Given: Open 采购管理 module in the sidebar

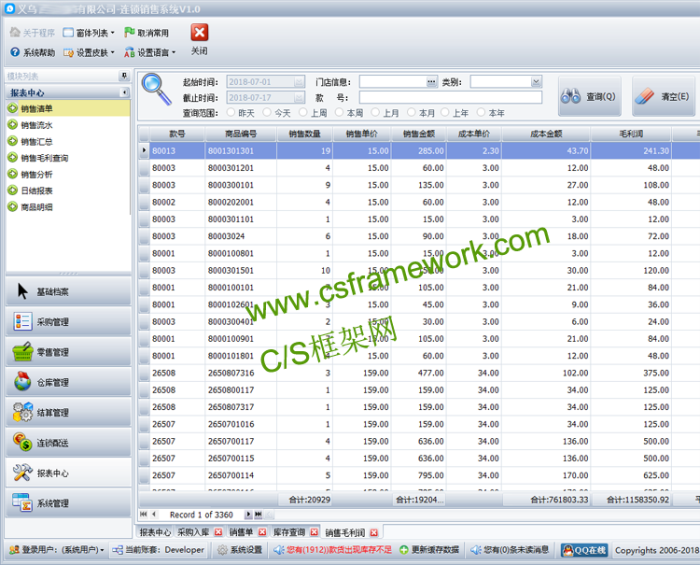Looking at the screenshot, I should (x=66, y=322).
